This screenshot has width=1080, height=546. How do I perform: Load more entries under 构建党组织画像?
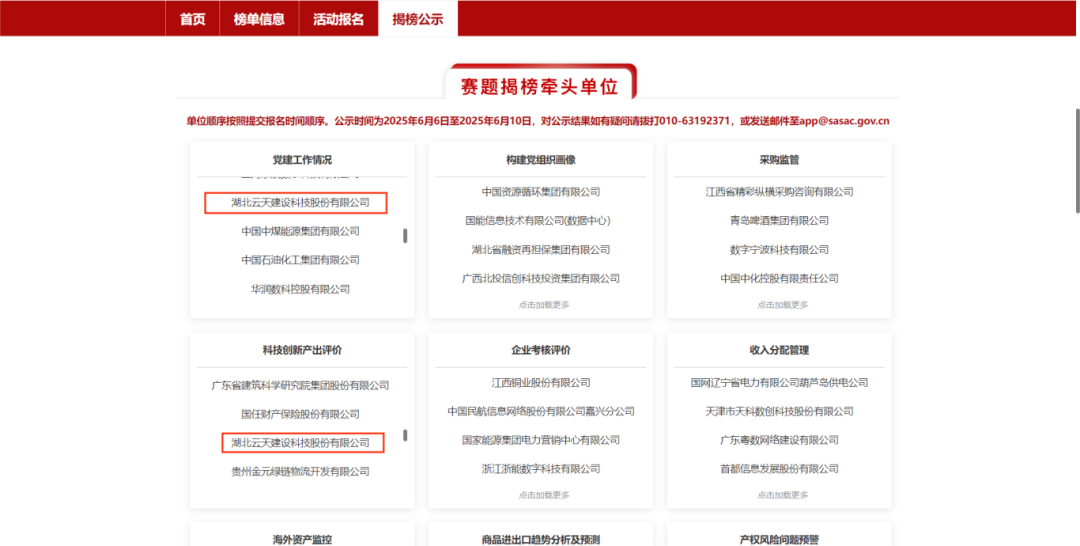[544, 304]
